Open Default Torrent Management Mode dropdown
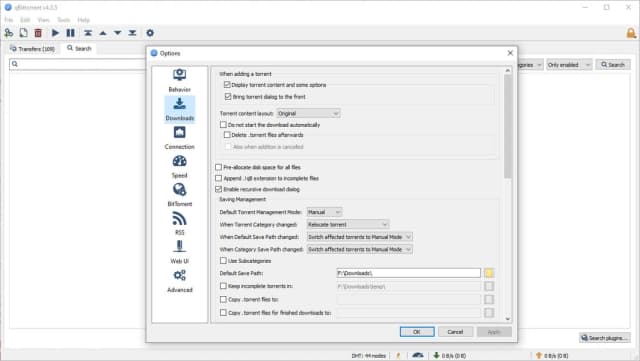Image resolution: width=640 pixels, height=361 pixels. coord(324,212)
